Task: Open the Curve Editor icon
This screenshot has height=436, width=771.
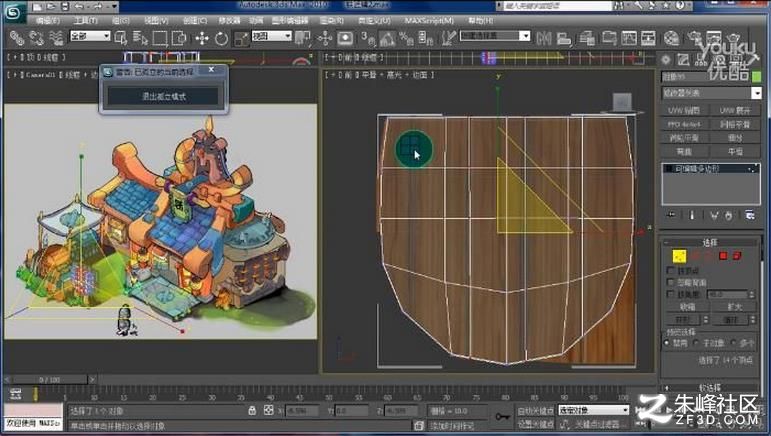Action: point(629,38)
